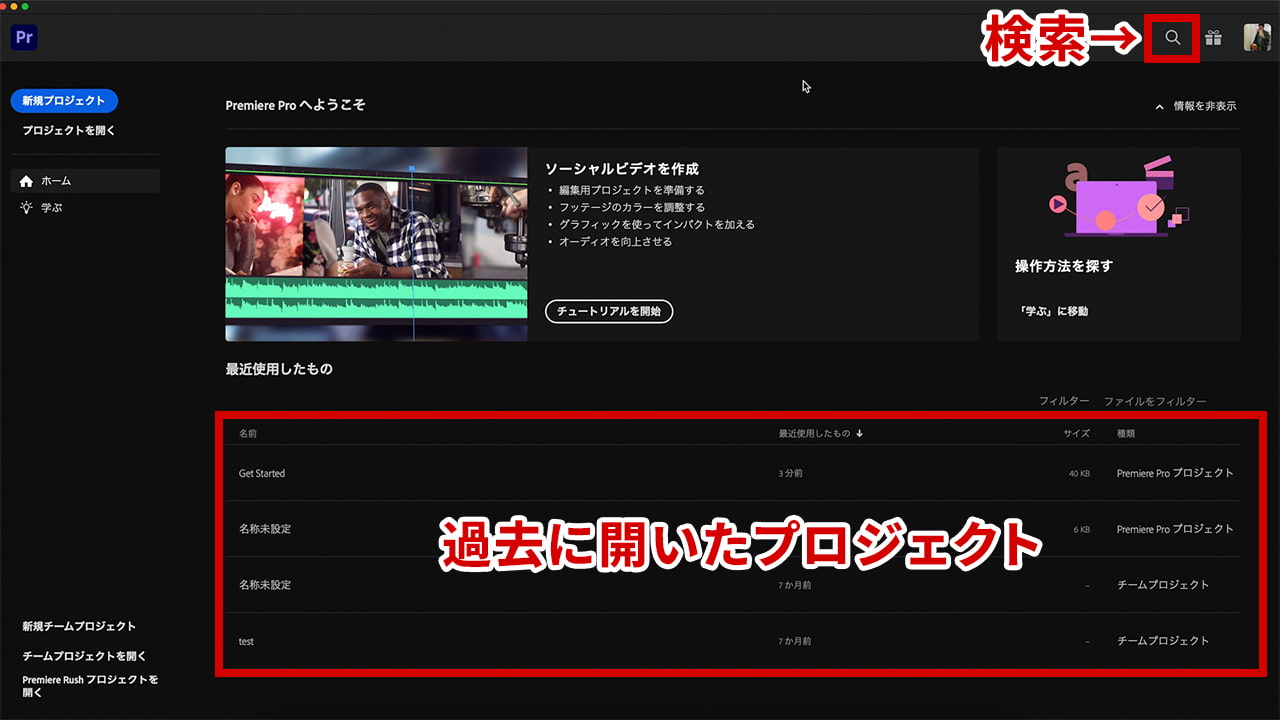
Task: Click チームプロジェクトを開く
Action: (x=85, y=656)
